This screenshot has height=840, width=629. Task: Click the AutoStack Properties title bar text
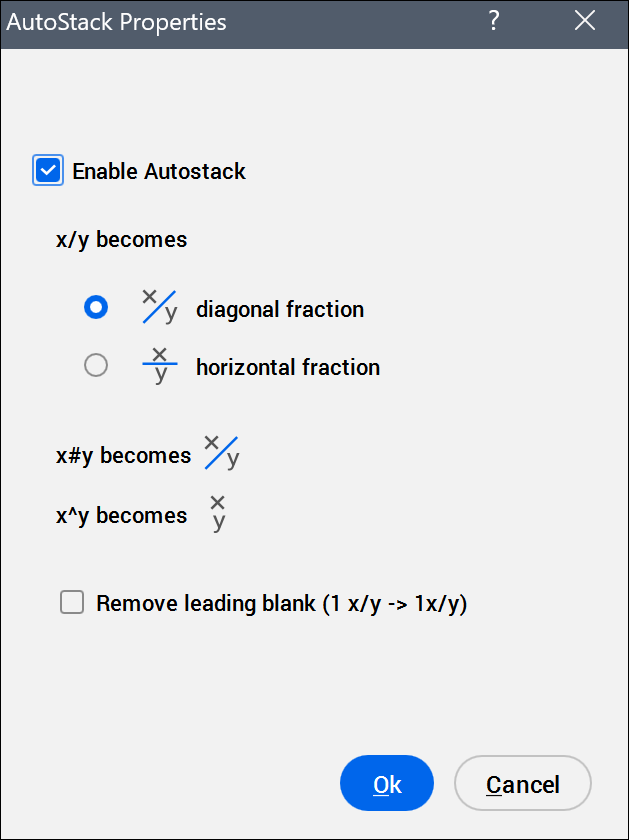pos(117,22)
